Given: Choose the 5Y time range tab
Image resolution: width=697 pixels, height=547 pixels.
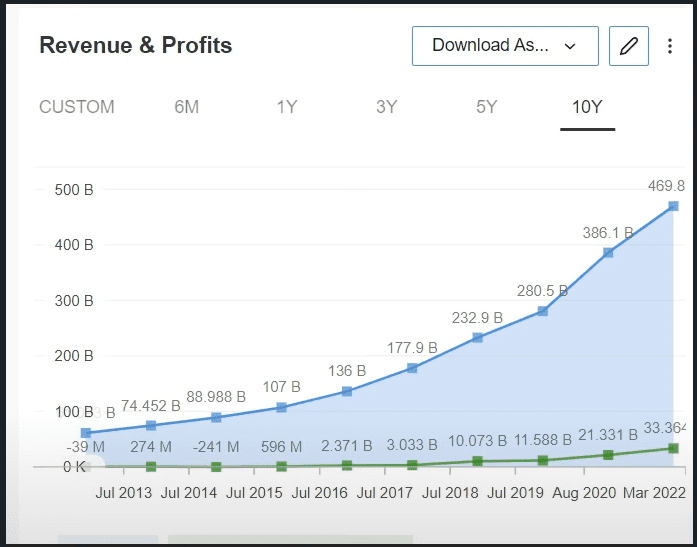Looking at the screenshot, I should click(487, 107).
